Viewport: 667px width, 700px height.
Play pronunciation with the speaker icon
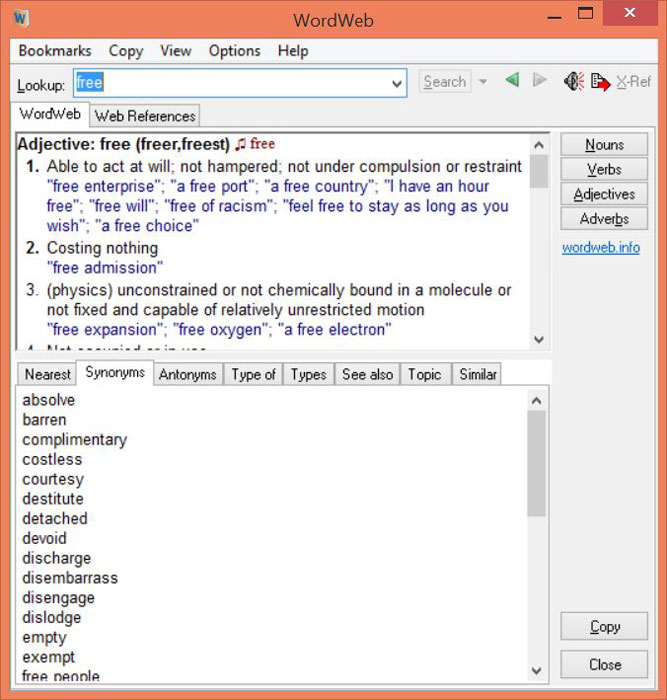click(574, 81)
